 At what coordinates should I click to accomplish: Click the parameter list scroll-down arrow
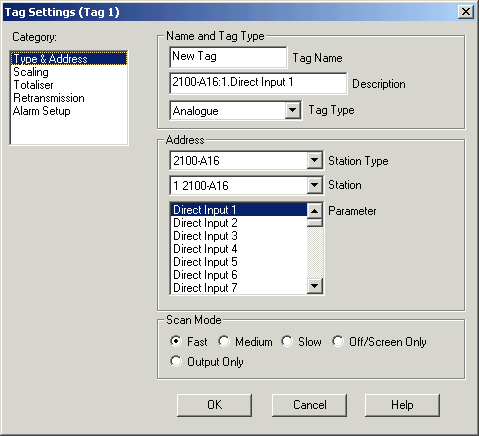[x=314, y=286]
